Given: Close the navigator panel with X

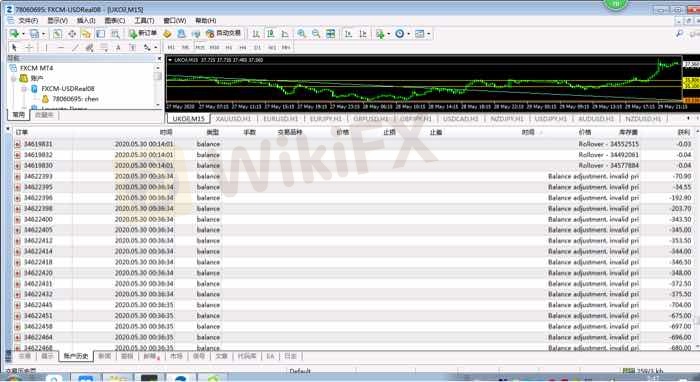Looking at the screenshot, I should click(x=159, y=58).
